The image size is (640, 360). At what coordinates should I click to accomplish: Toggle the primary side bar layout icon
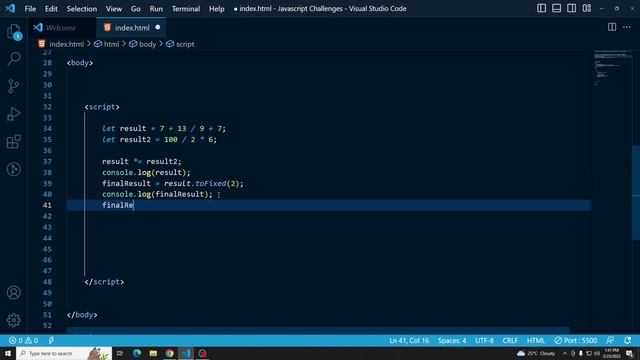(541, 8)
